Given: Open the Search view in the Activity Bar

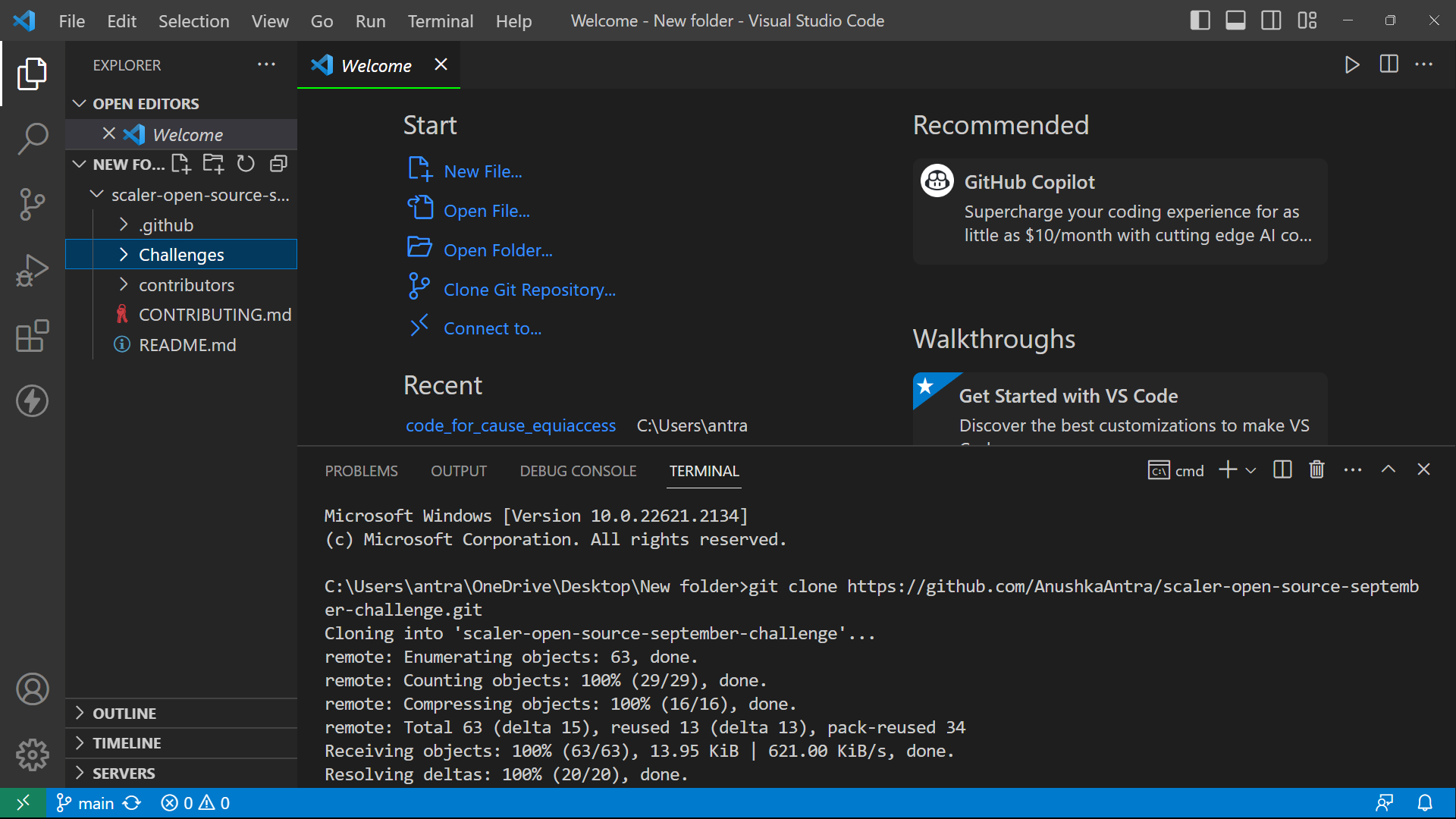Looking at the screenshot, I should 32,140.
